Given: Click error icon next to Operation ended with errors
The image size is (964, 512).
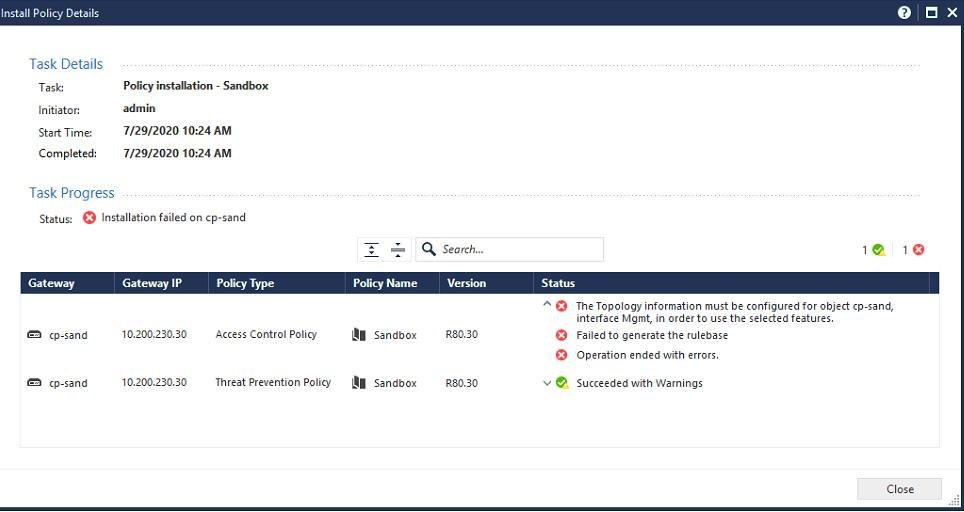Looking at the screenshot, I should tap(561, 355).
